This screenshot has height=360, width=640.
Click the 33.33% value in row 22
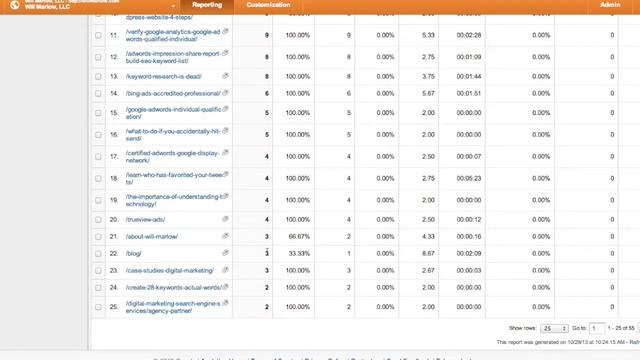[299, 253]
